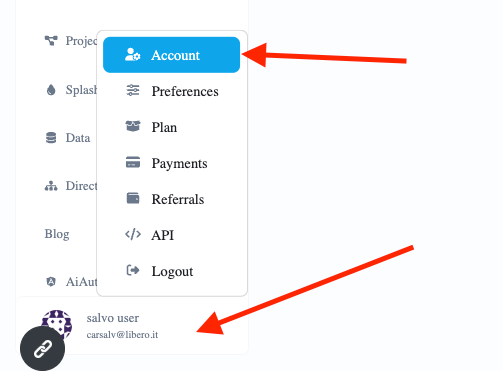Image resolution: width=503 pixels, height=371 pixels.
Task: Open the Payments menu item
Action: click(171, 163)
